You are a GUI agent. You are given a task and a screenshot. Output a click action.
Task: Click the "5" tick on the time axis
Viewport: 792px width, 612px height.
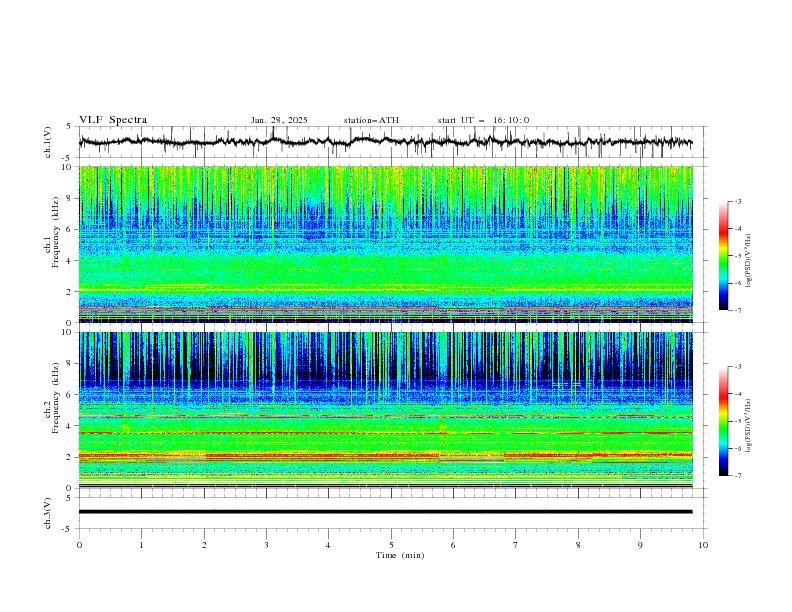click(x=391, y=545)
